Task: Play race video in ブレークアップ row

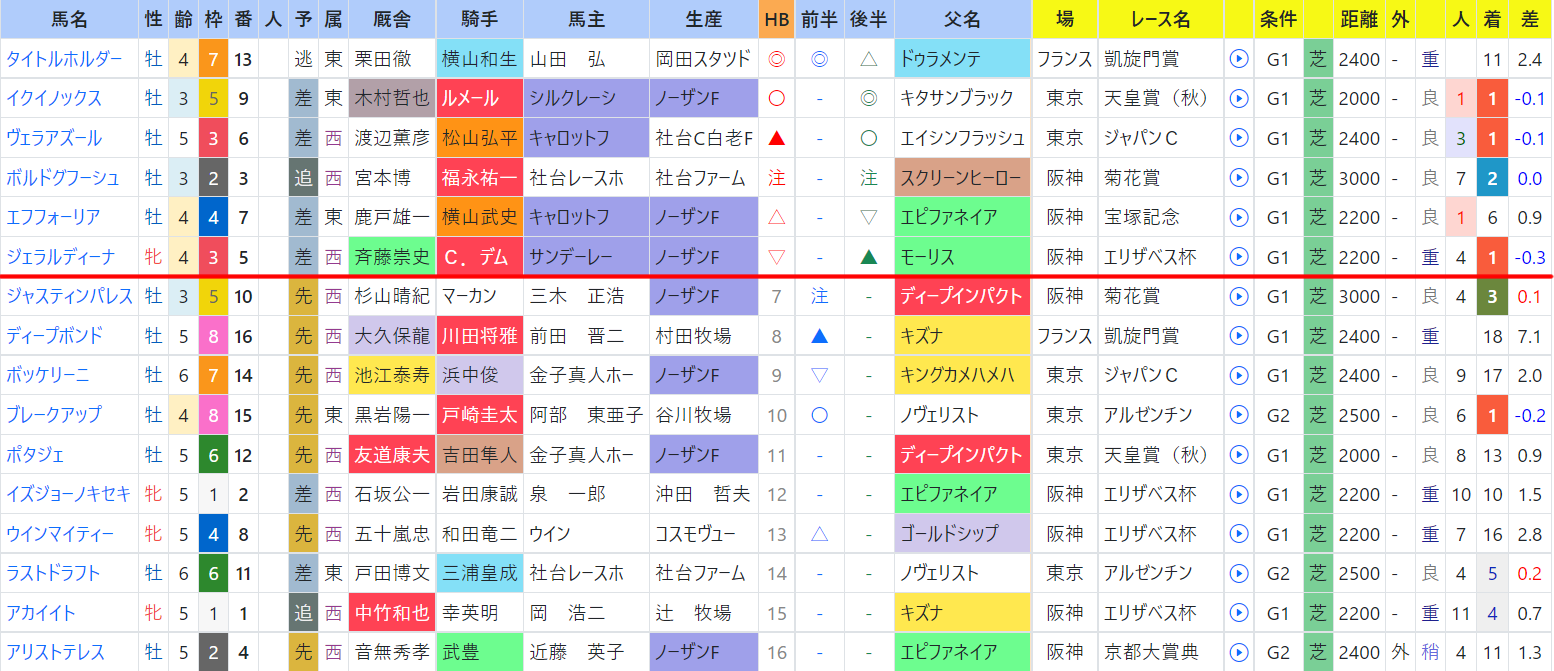Action: point(1239,415)
